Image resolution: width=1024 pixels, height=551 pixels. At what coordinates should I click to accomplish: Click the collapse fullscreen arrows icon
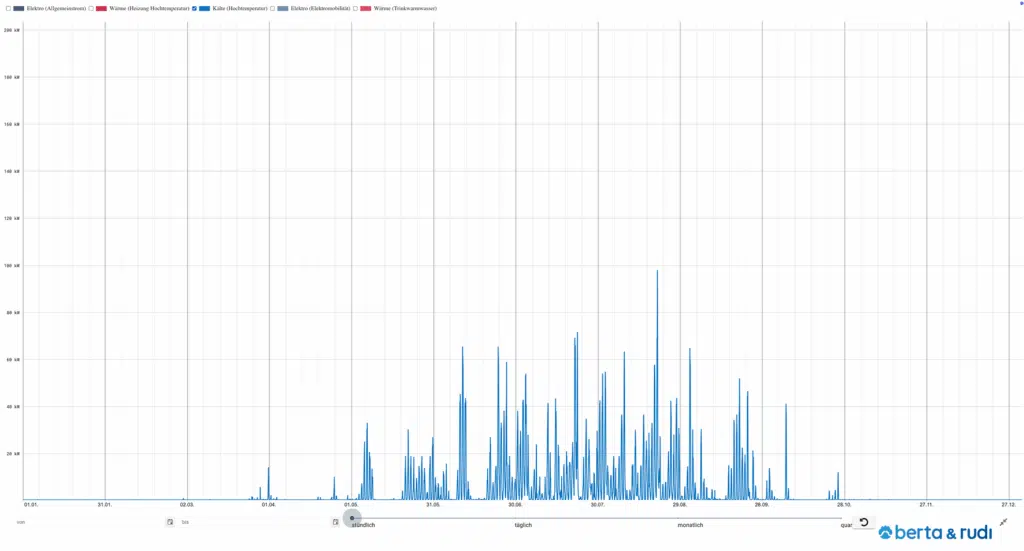(1003, 522)
